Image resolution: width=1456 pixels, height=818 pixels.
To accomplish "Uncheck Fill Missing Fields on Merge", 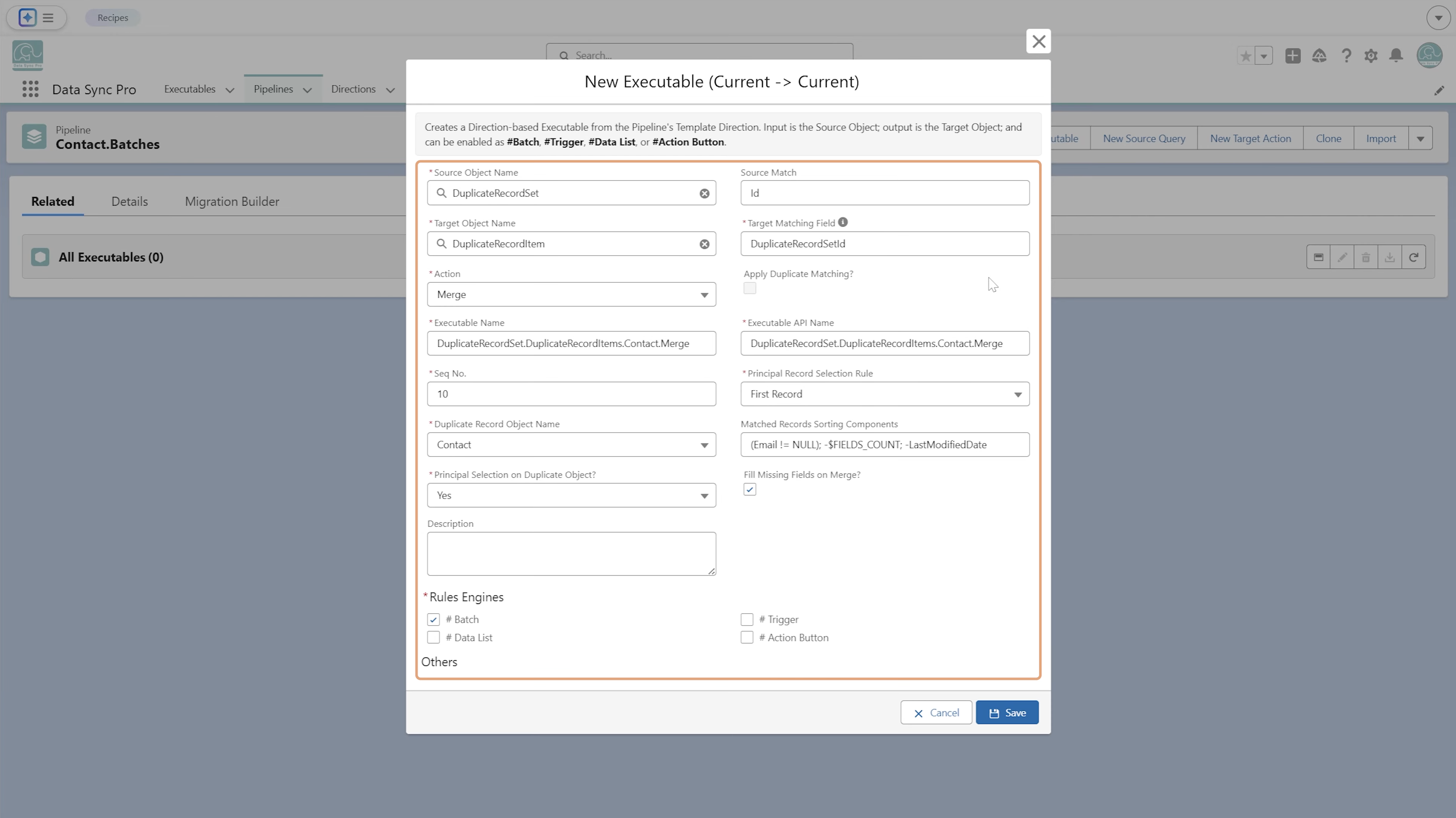I will 750,489.
